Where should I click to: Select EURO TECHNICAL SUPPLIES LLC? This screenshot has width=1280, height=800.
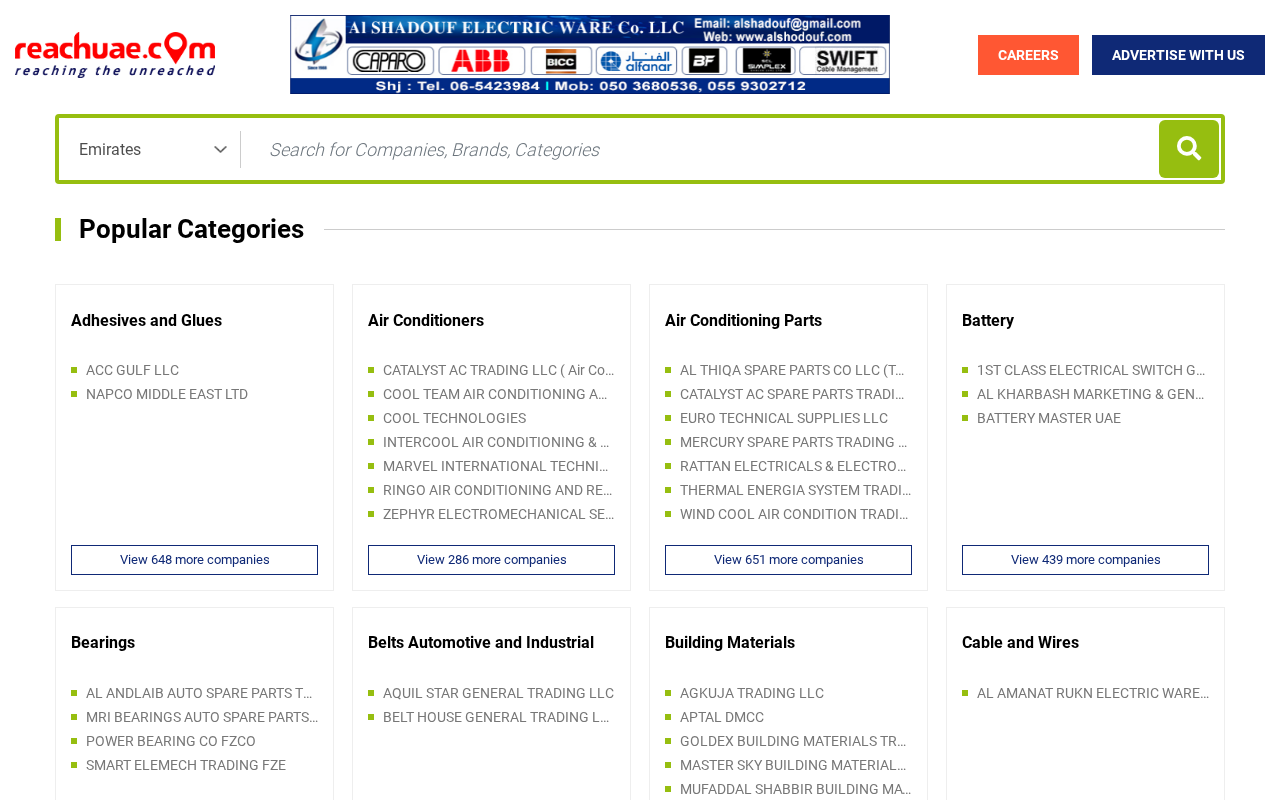(784, 418)
